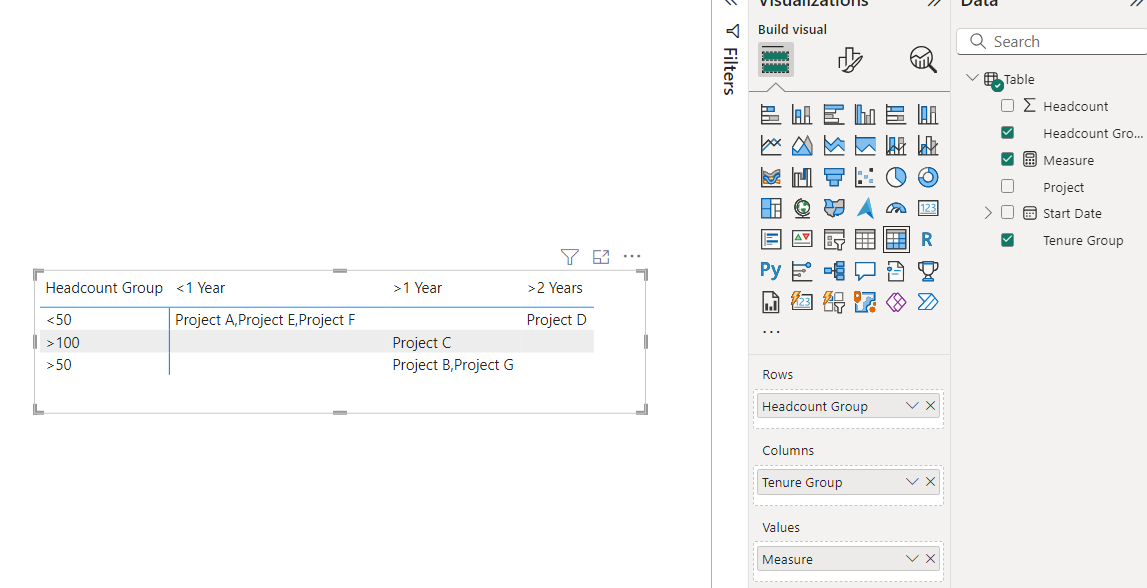Pick the Scatter chart visual
This screenshot has width=1147, height=588.
[865, 177]
